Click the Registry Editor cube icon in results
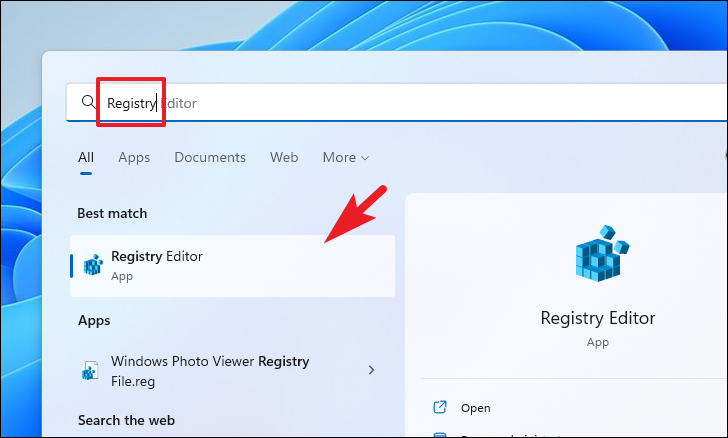The height and width of the screenshot is (438, 728). click(x=93, y=265)
